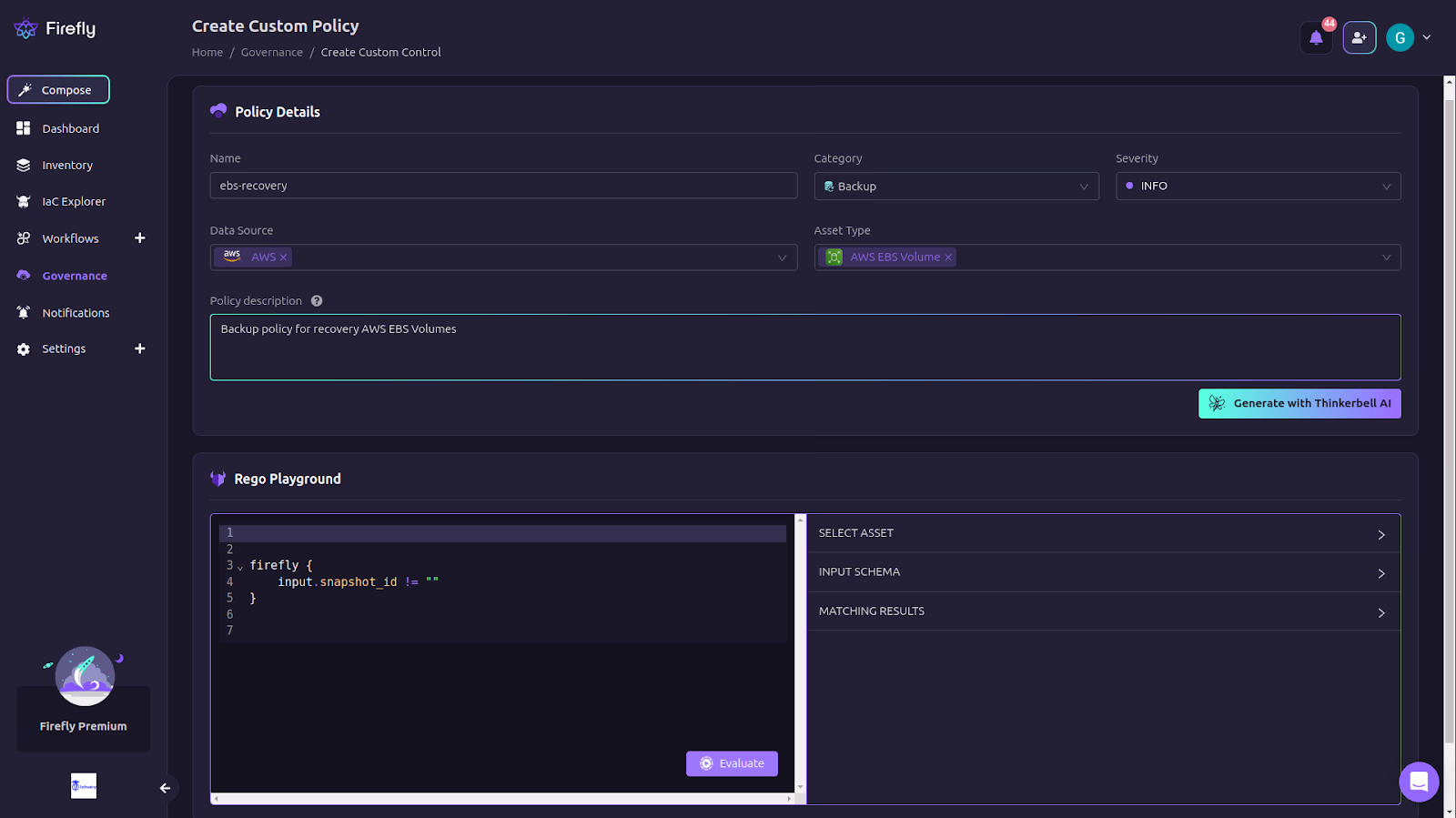Follow the Governance breadcrumb link
The image size is (1456, 818).
[x=272, y=53]
